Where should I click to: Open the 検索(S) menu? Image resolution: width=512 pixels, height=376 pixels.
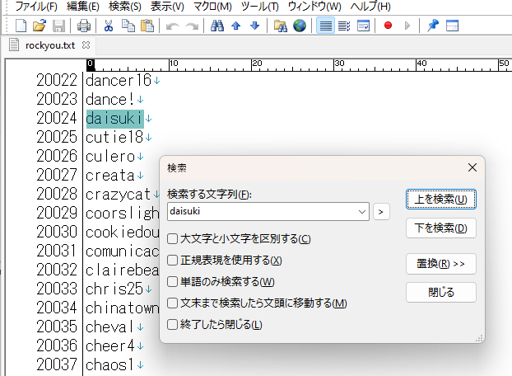click(125, 6)
